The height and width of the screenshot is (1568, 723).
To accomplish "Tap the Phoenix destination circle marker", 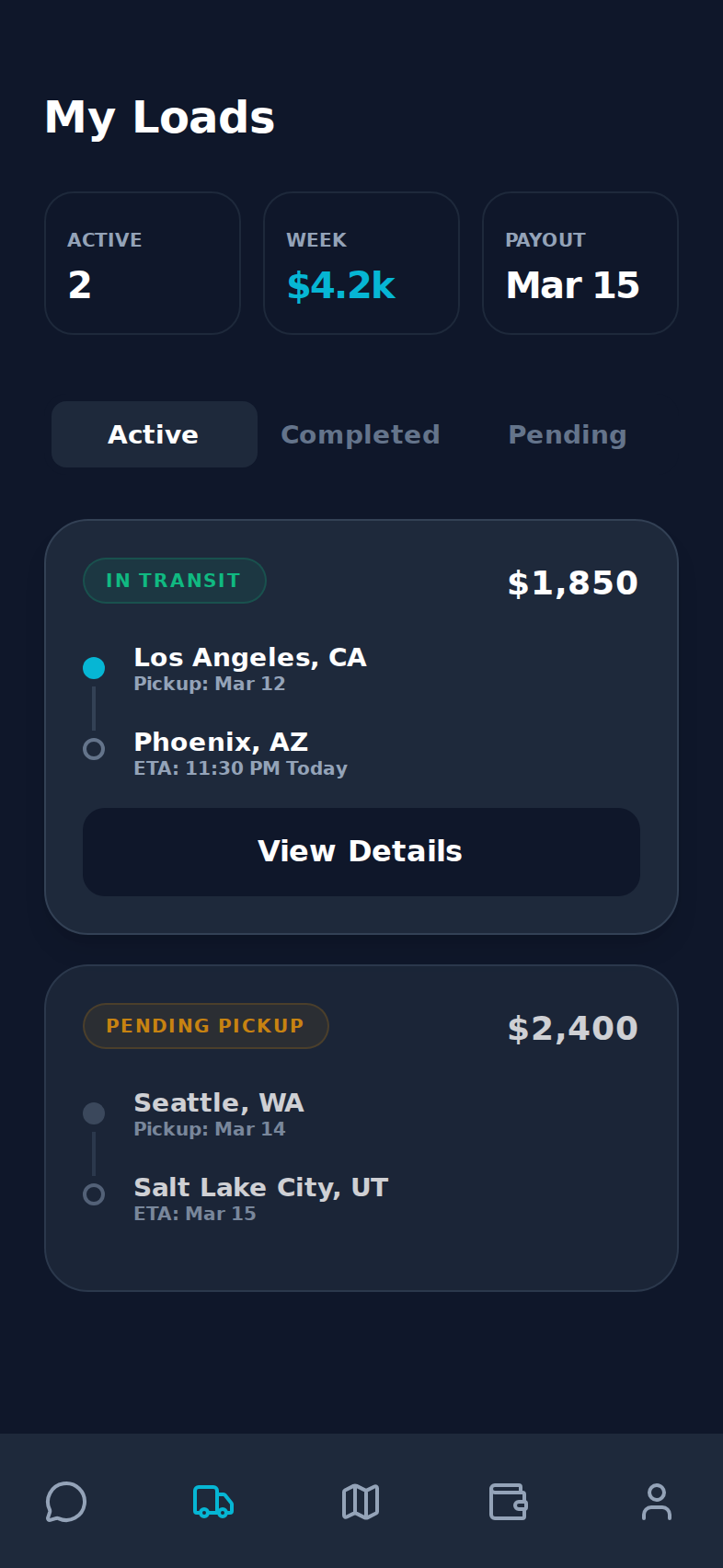I will (94, 749).
